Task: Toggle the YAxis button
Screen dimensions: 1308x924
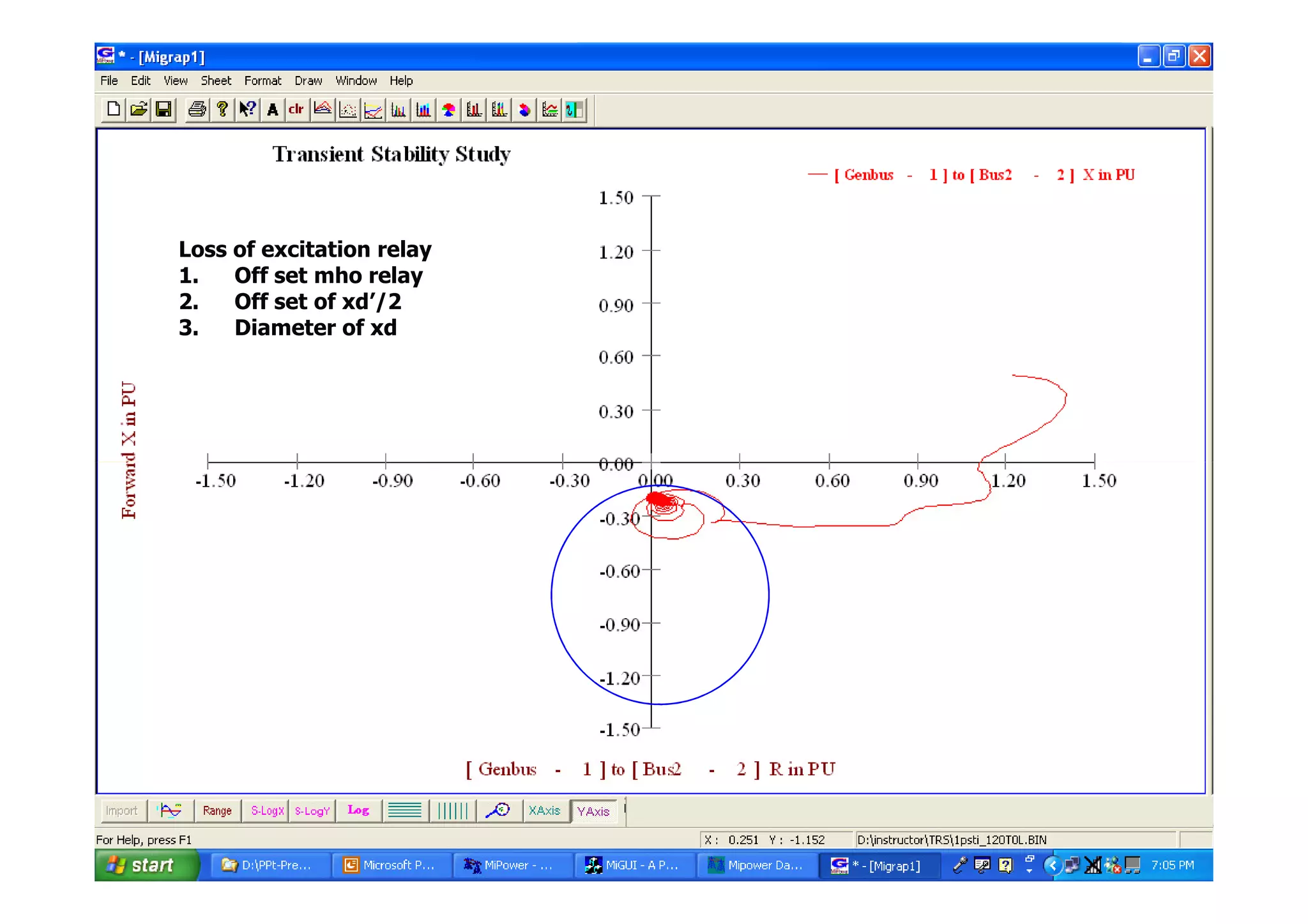Action: point(593,811)
